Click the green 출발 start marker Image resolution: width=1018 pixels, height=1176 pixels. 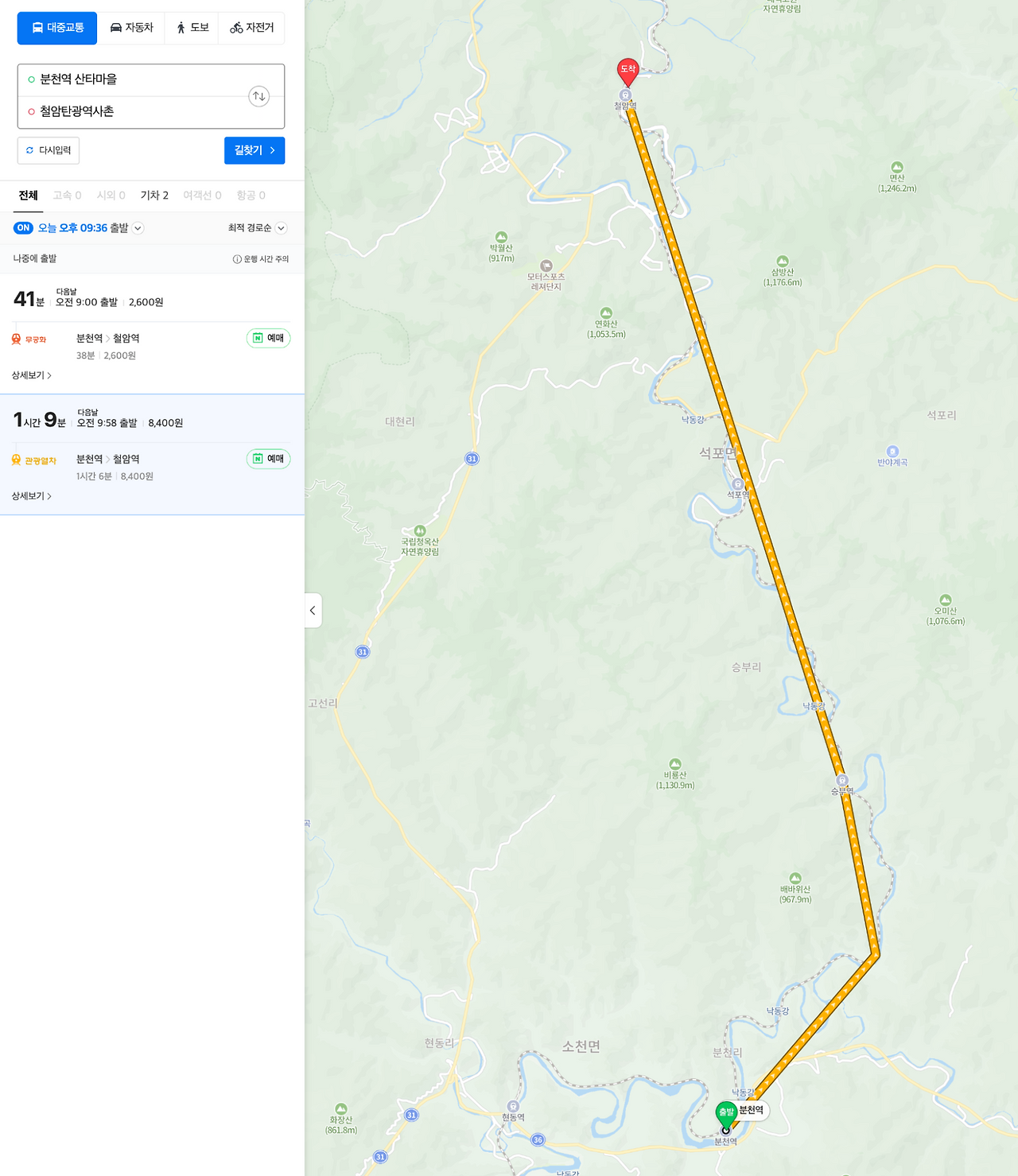pyautogui.click(x=725, y=1112)
